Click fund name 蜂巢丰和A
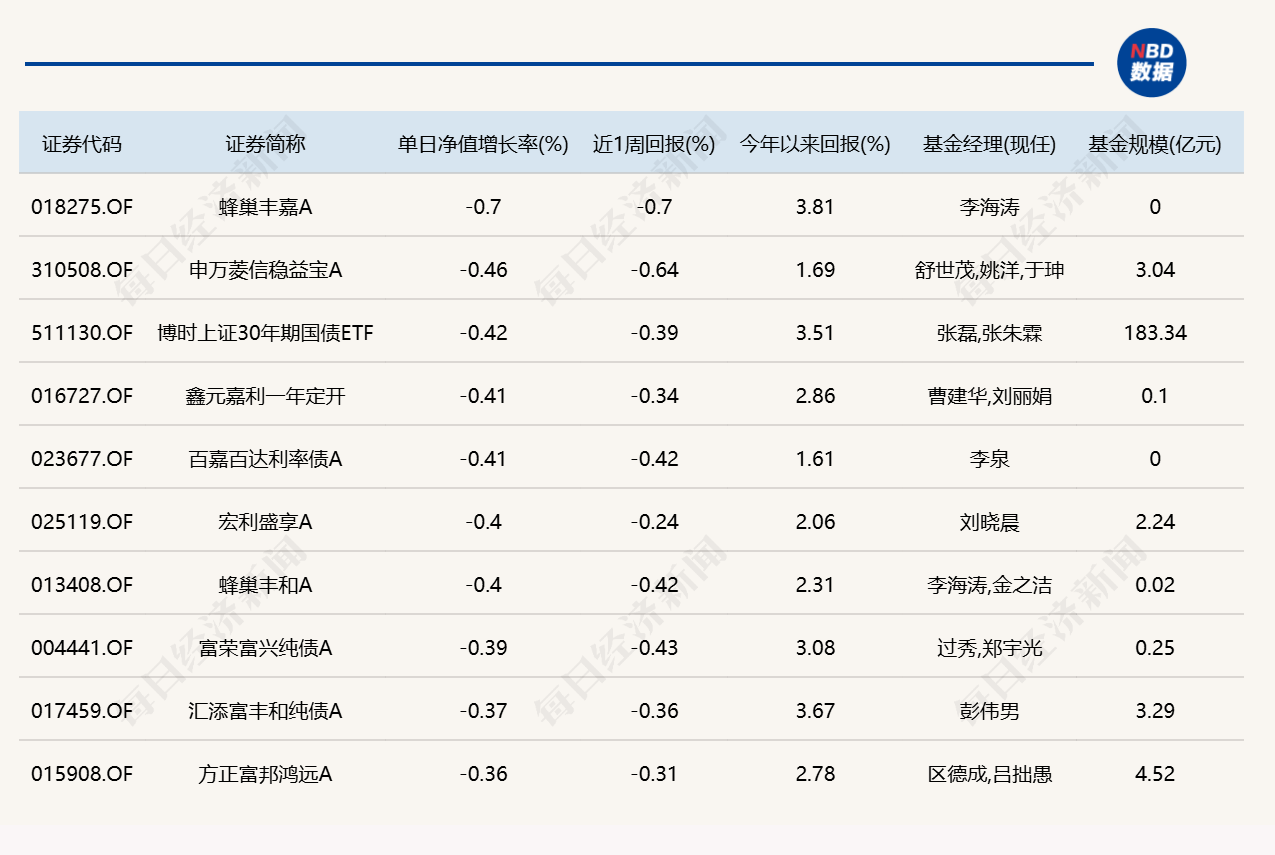This screenshot has width=1275, height=855. [x=265, y=586]
